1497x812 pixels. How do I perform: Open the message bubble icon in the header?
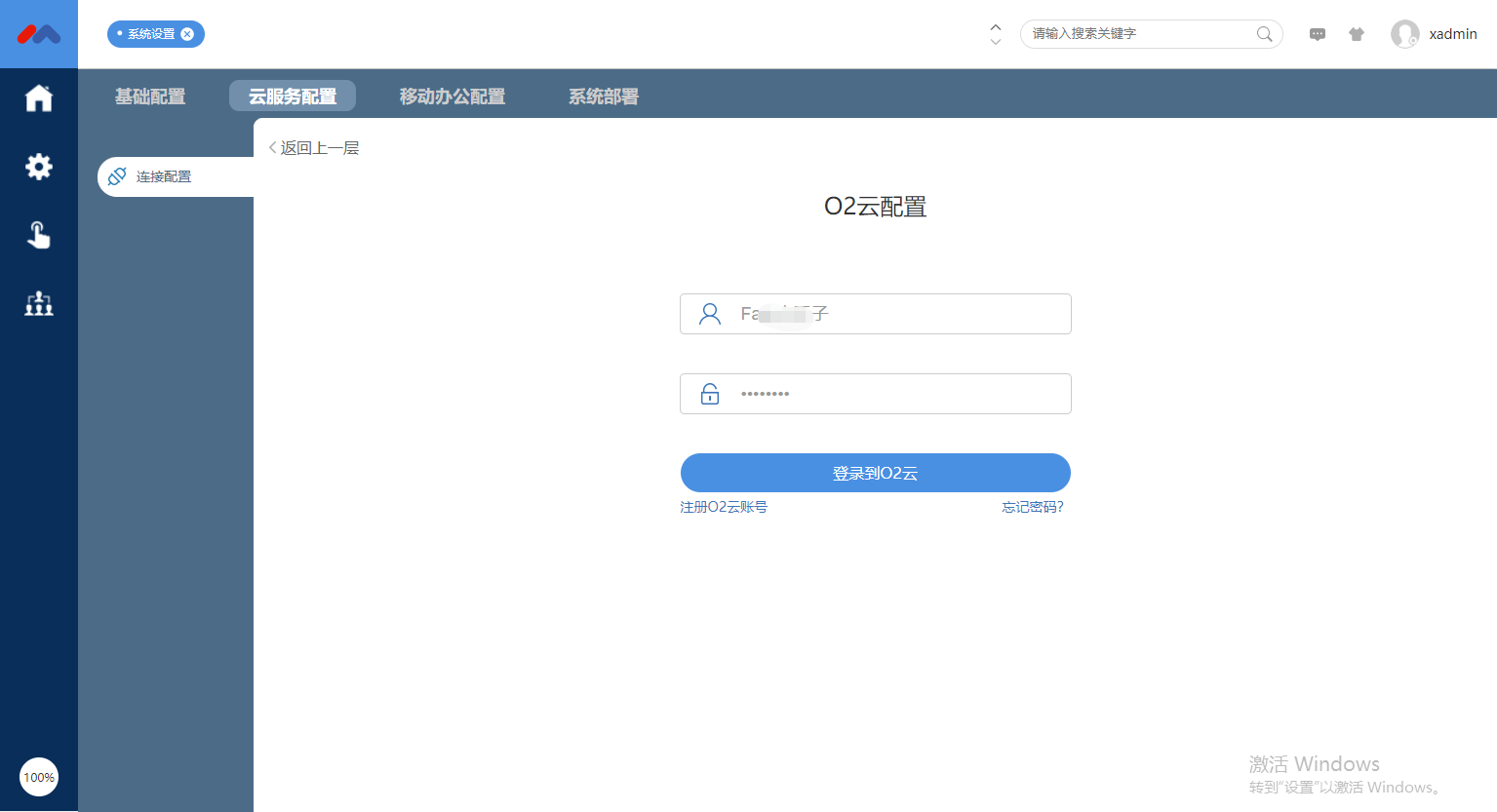pos(1317,34)
